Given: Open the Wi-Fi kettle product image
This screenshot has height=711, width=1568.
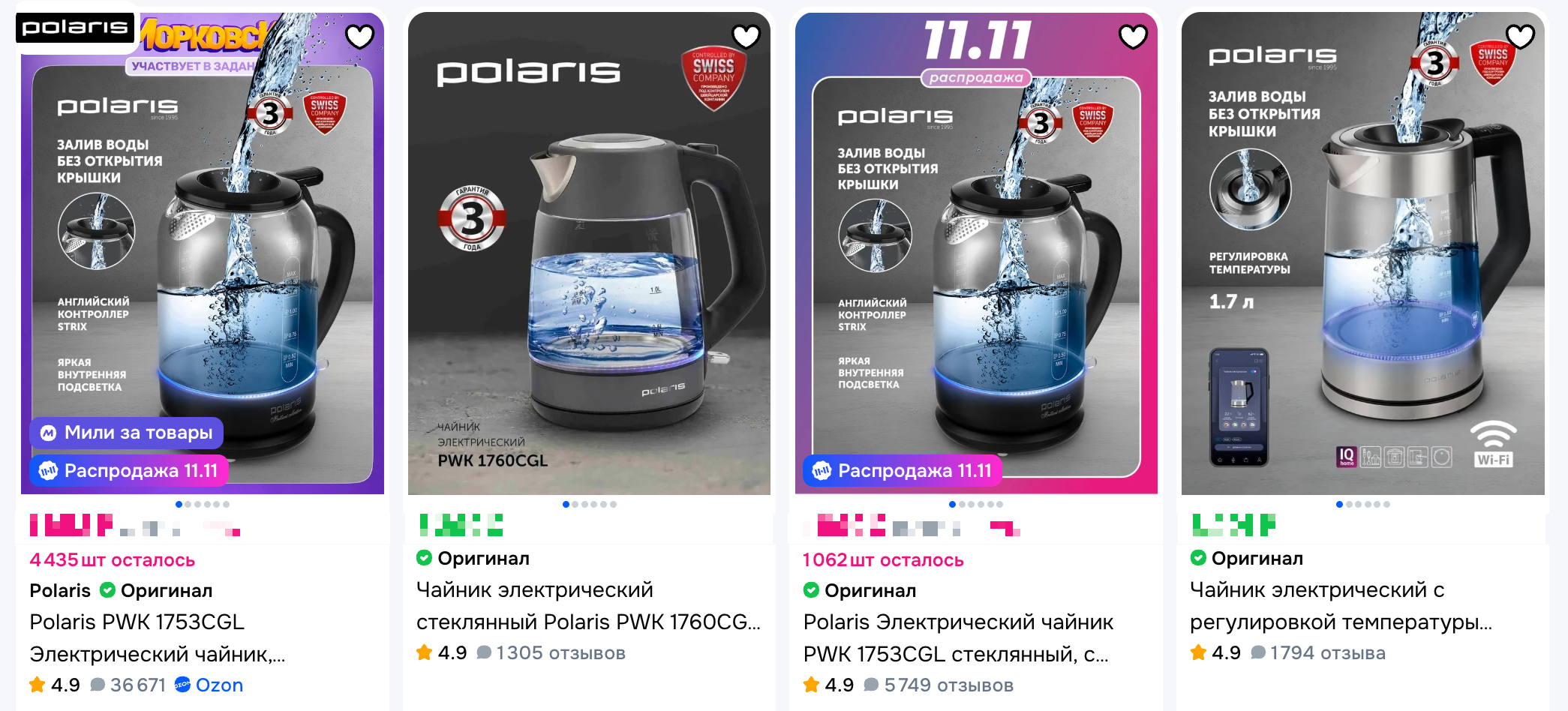Looking at the screenshot, I should [1362, 253].
